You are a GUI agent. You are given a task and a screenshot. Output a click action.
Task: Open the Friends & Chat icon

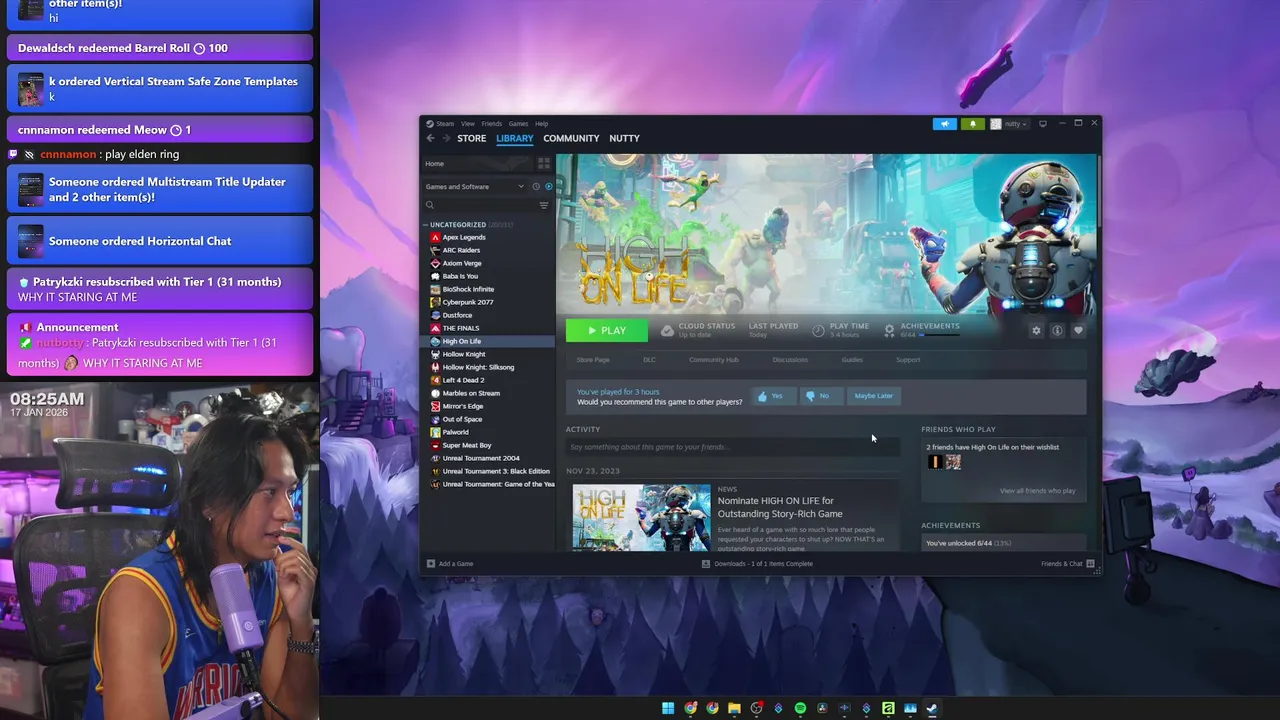tap(1090, 564)
